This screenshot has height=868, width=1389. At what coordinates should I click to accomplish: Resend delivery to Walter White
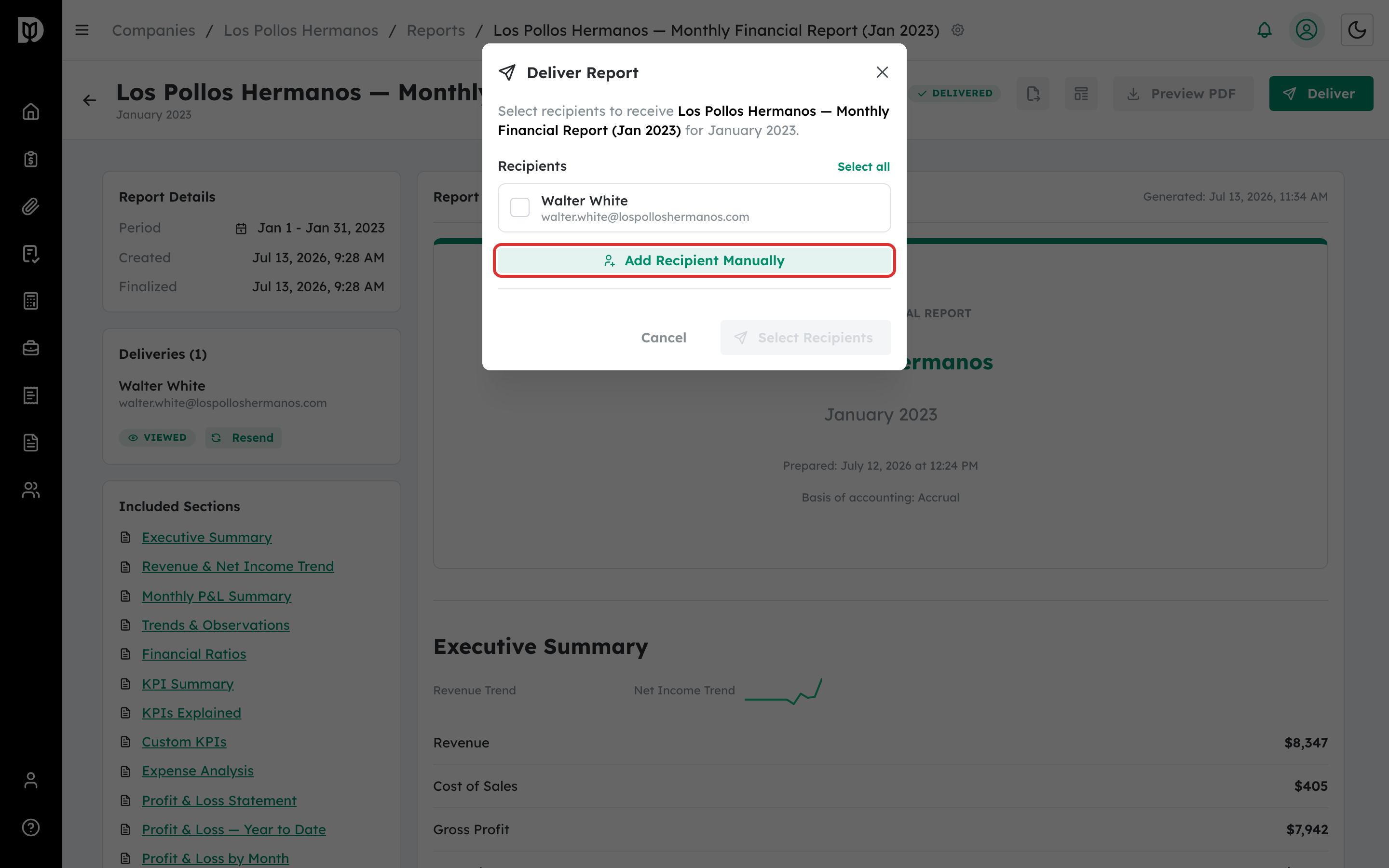point(244,437)
